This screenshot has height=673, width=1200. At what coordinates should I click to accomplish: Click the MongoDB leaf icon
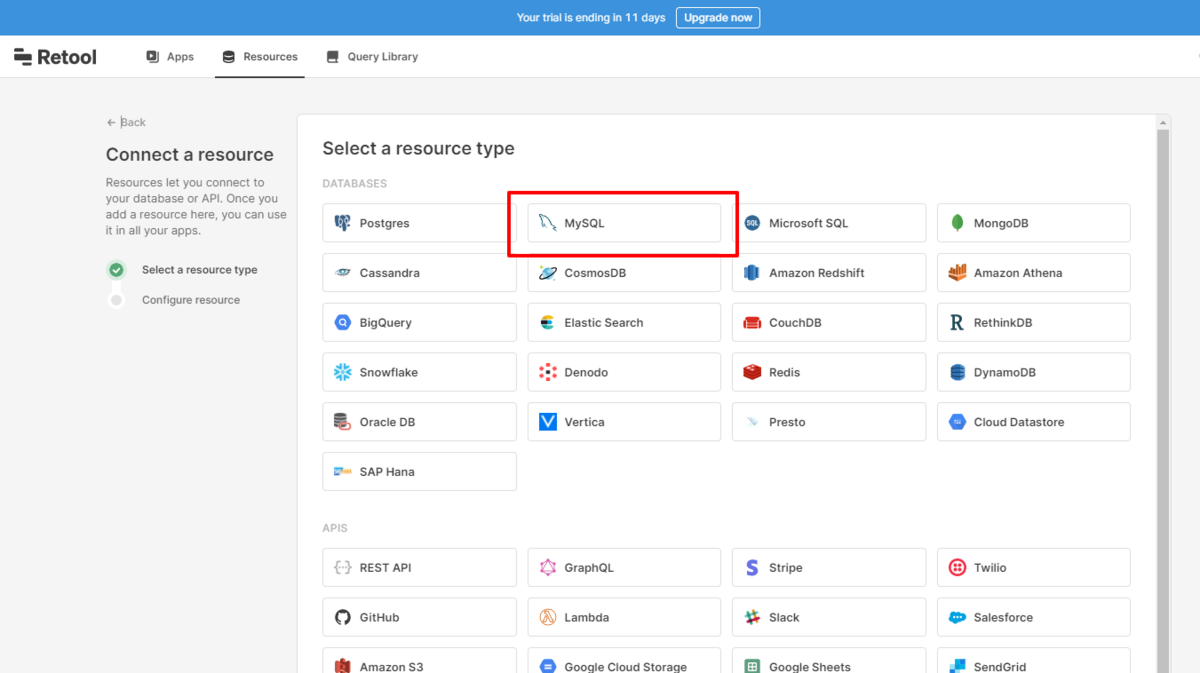(957, 223)
